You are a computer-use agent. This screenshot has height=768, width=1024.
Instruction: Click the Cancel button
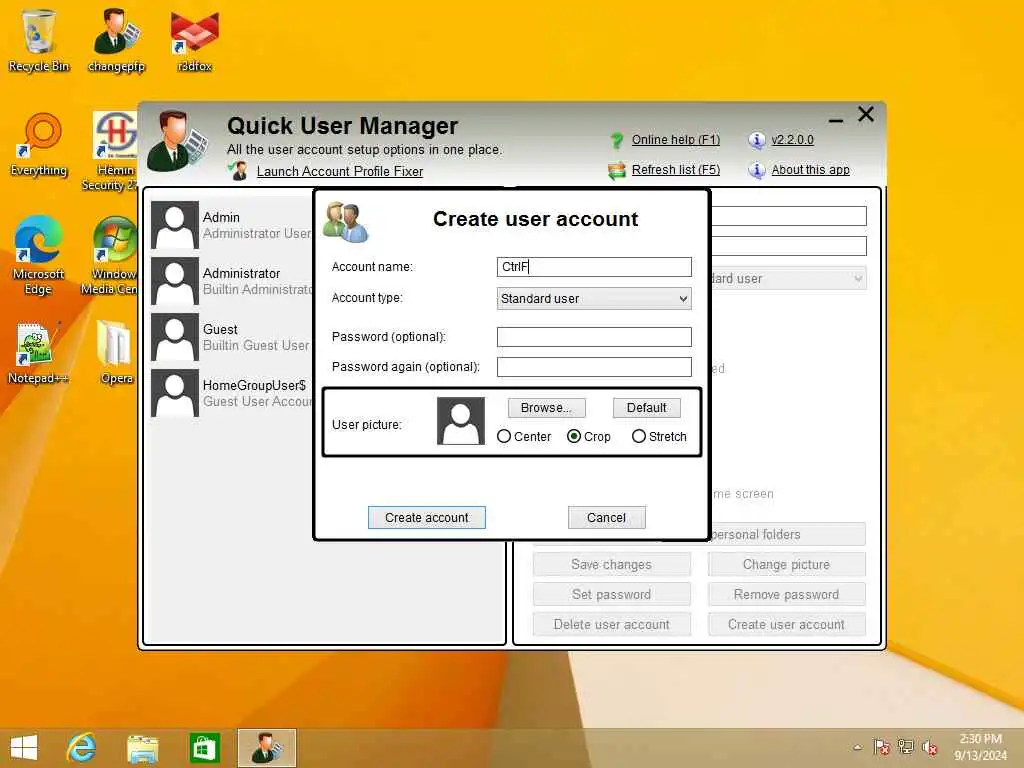607,517
